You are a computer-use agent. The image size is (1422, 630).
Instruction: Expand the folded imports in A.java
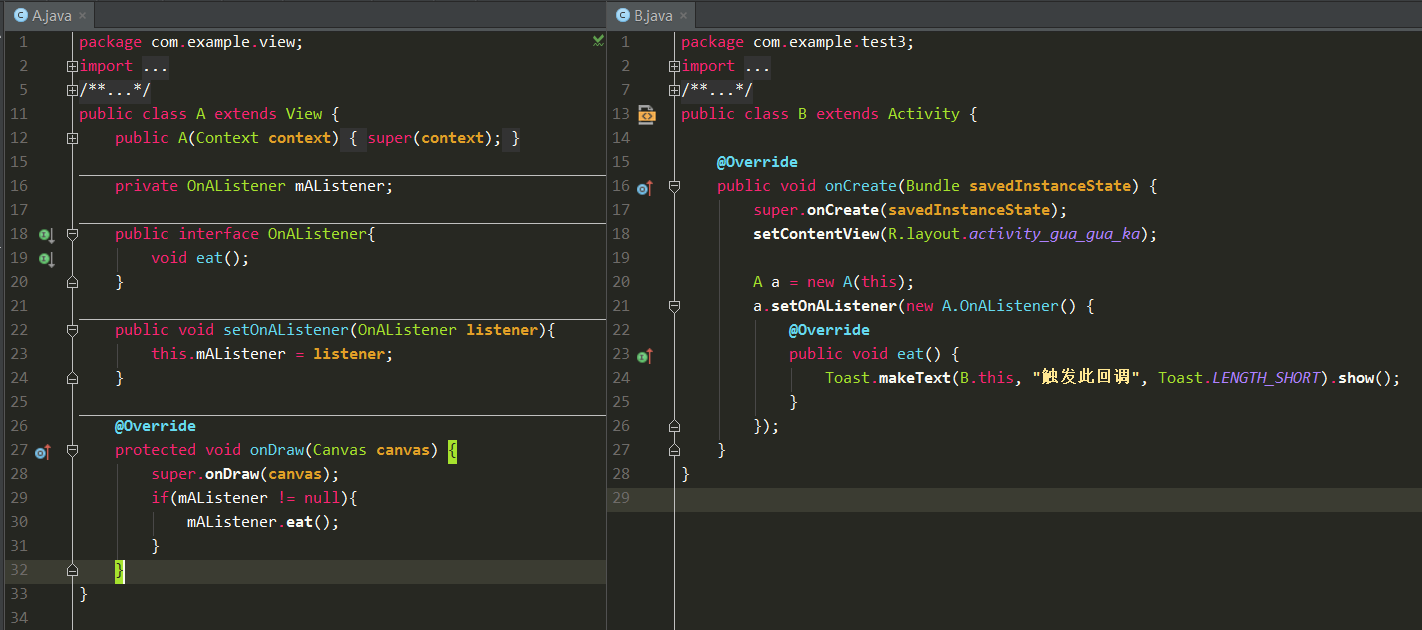point(72,66)
